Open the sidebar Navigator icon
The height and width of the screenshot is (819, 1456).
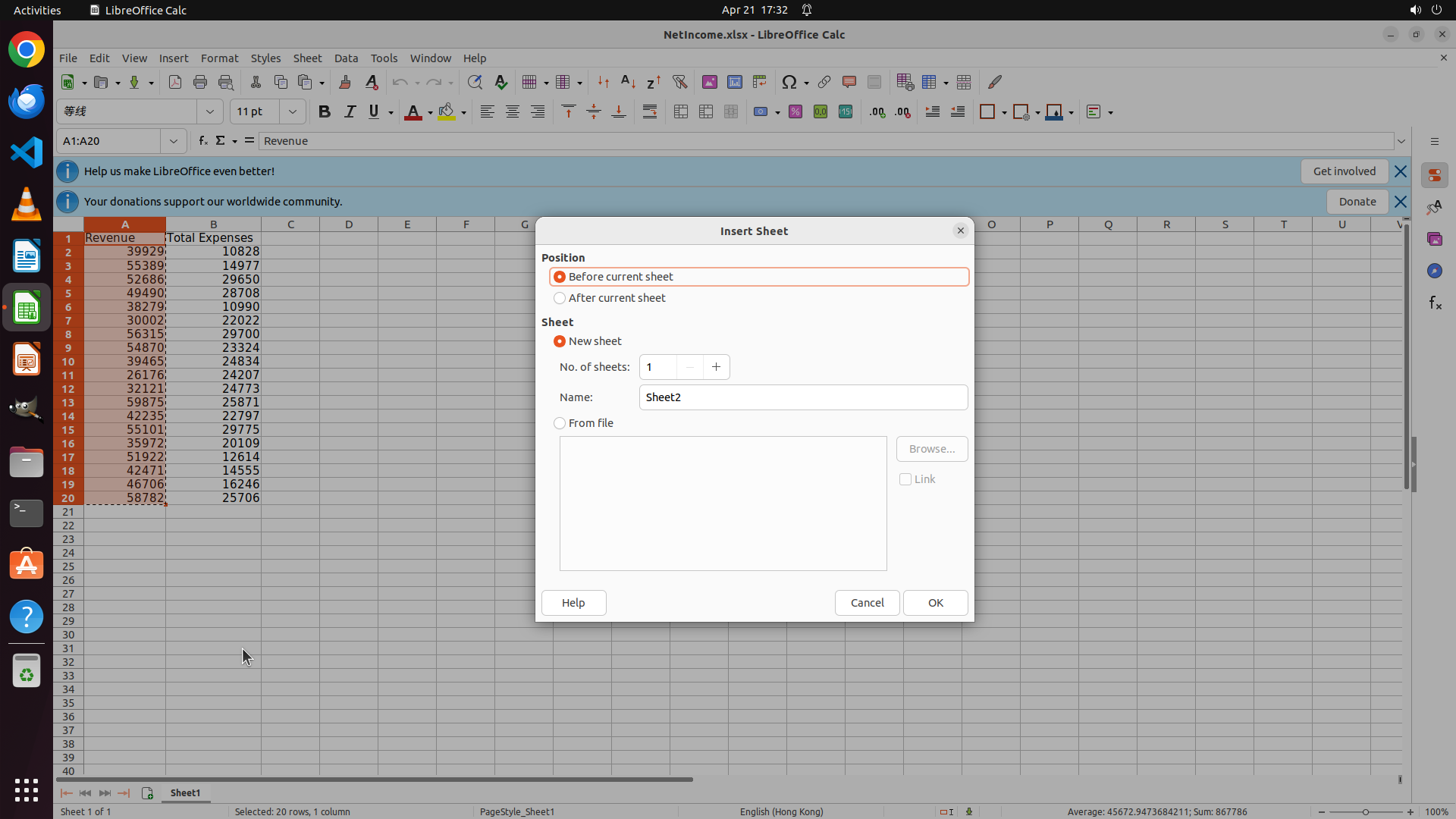1434,271
